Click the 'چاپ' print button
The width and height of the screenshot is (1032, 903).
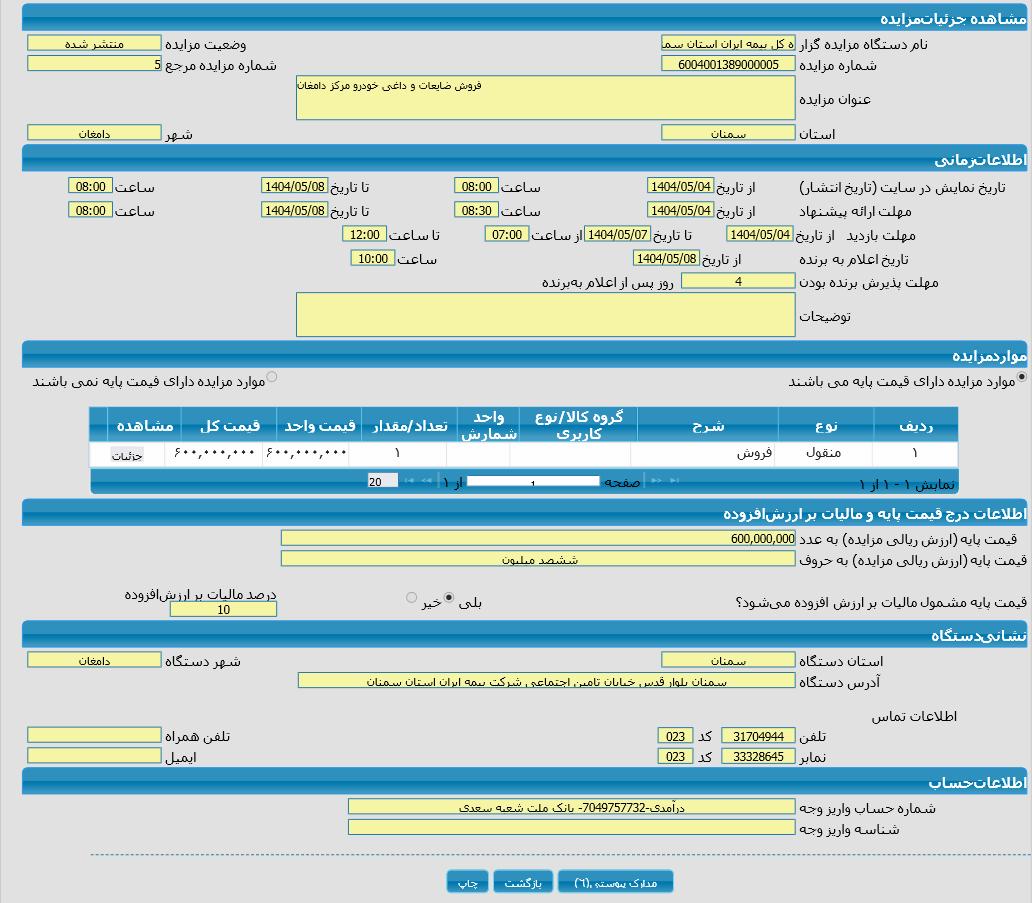click(x=467, y=881)
